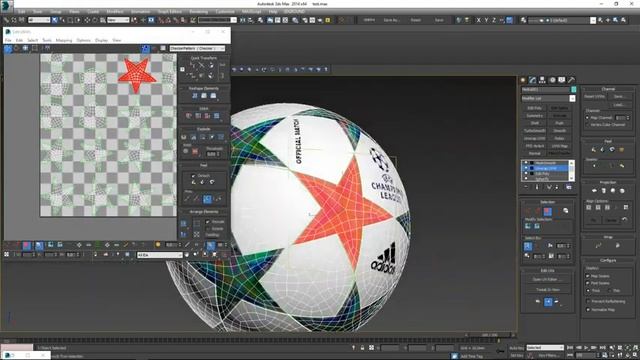
Task: Open Mapping menu in UV editor window
Action: pos(64,40)
